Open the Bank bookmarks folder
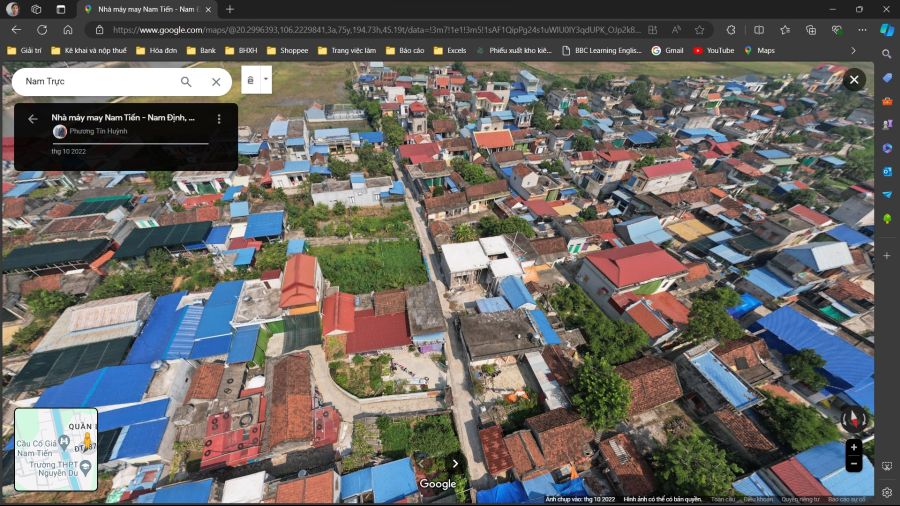The width and height of the screenshot is (900, 506). pyautogui.click(x=201, y=50)
